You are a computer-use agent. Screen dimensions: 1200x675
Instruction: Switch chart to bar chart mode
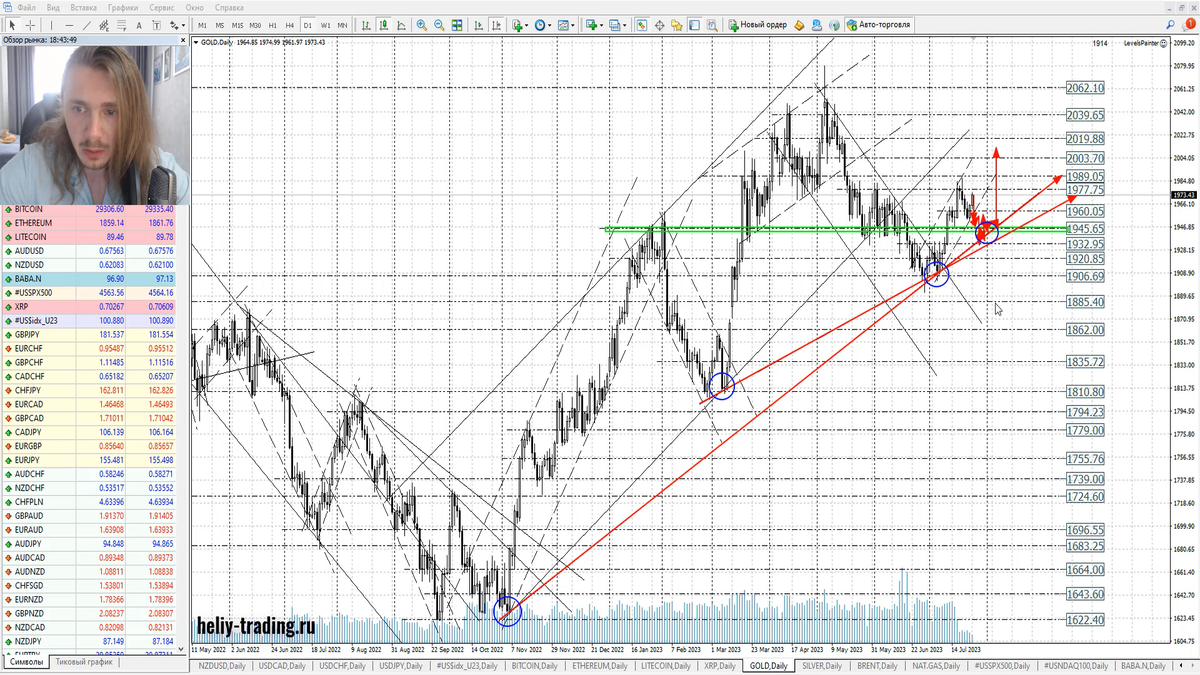pos(366,24)
